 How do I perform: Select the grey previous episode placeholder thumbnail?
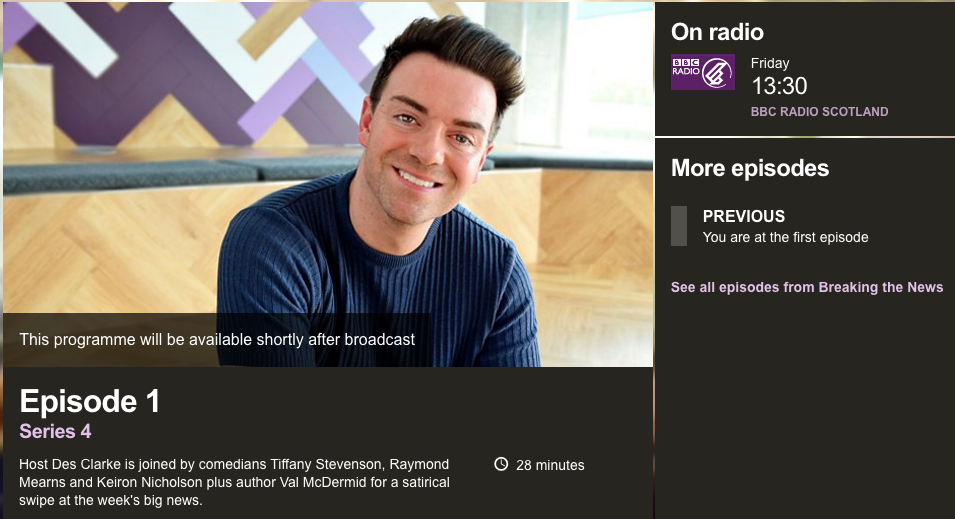[x=678, y=226]
